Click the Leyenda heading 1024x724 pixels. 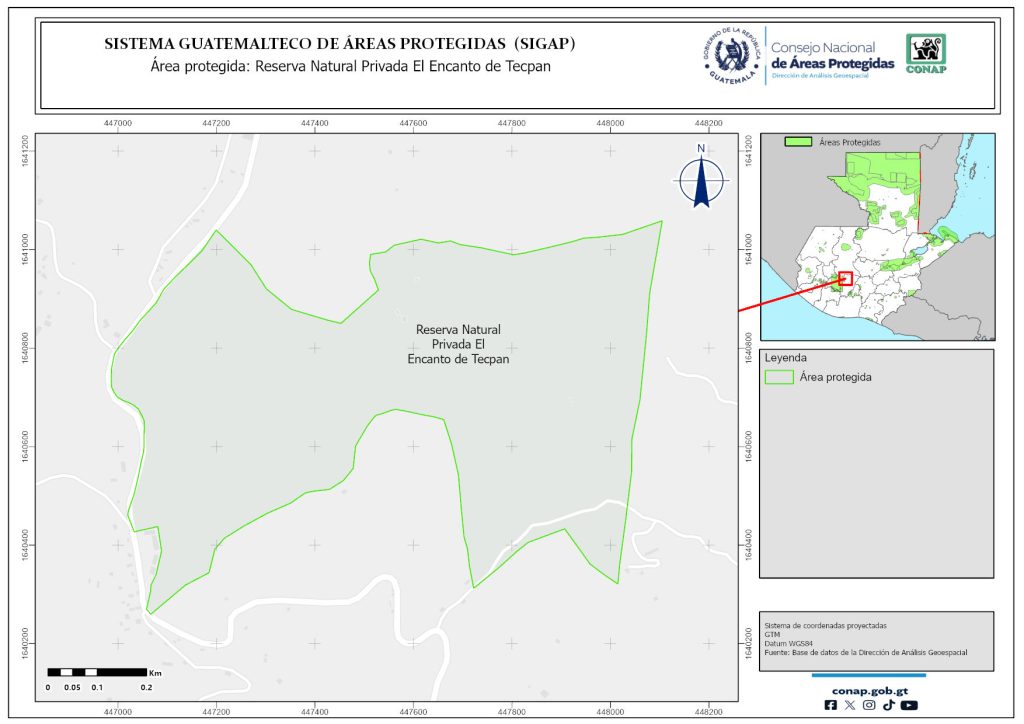tap(785, 357)
